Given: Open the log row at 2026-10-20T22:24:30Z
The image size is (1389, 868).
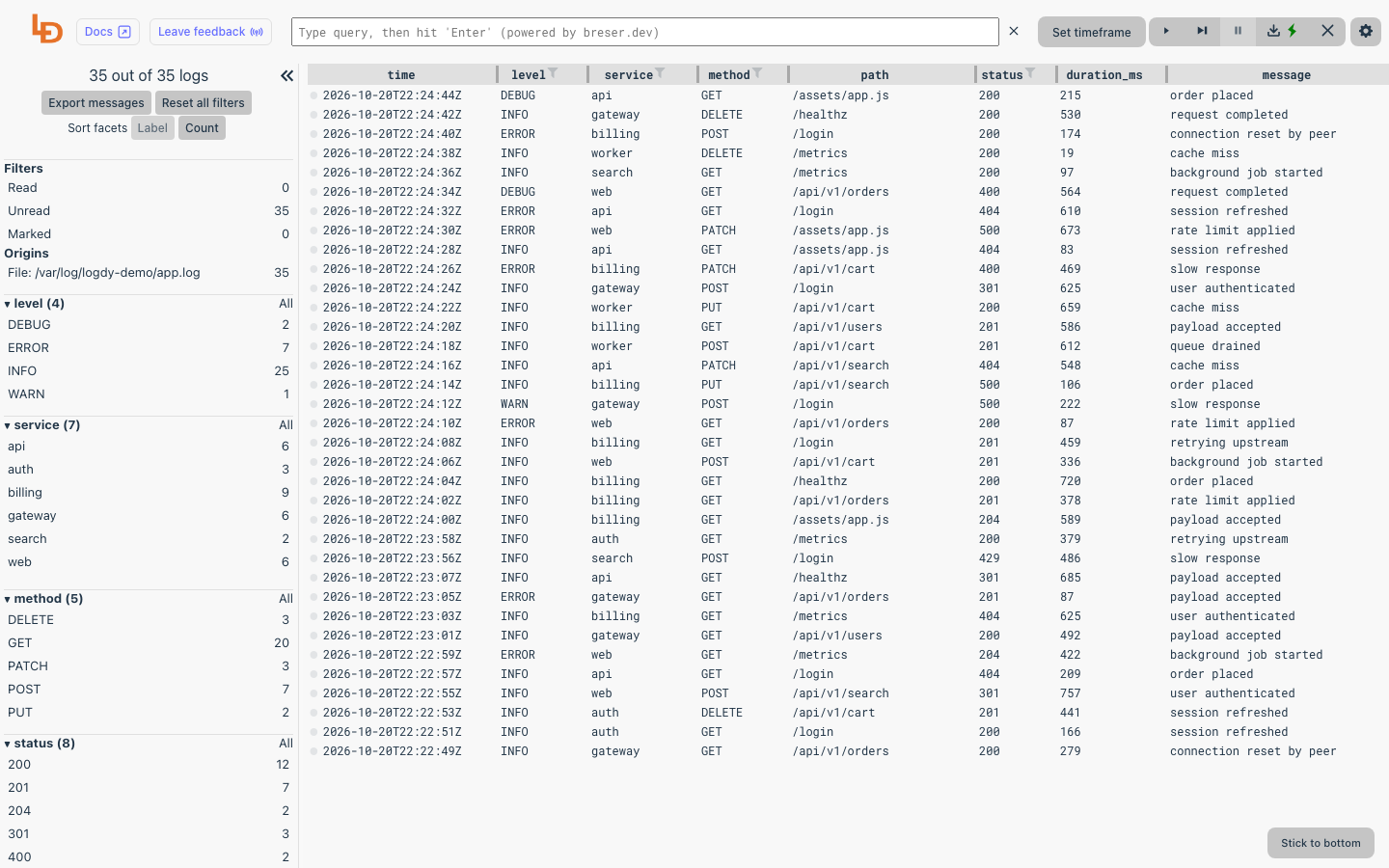Looking at the screenshot, I should coord(849,231).
